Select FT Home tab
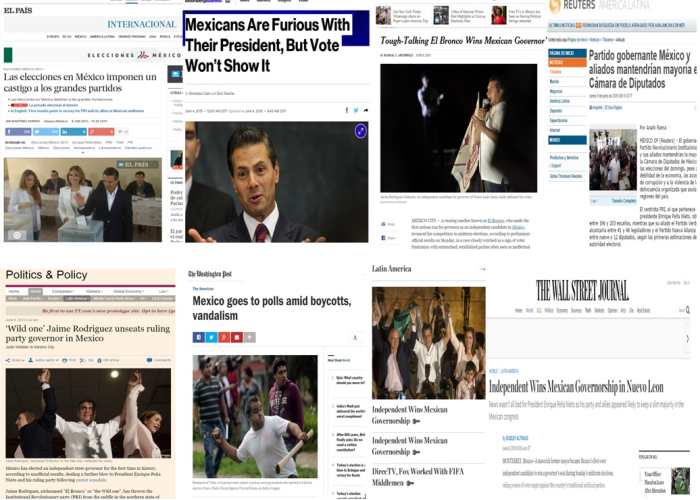 (14, 291)
